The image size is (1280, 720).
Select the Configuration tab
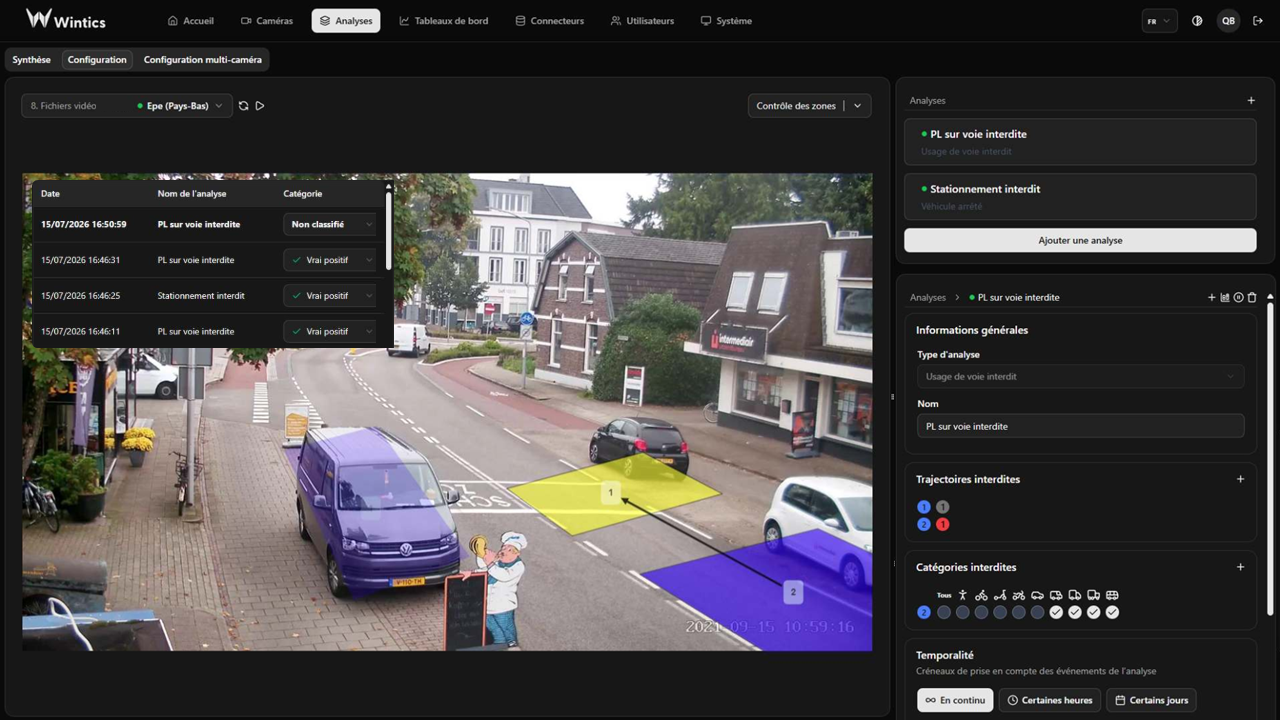click(97, 60)
